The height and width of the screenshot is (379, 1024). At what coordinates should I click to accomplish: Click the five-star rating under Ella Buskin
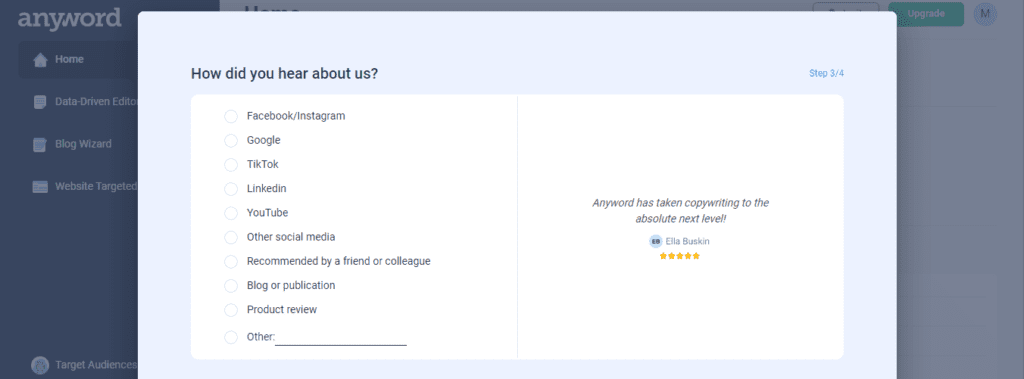pyautogui.click(x=680, y=256)
